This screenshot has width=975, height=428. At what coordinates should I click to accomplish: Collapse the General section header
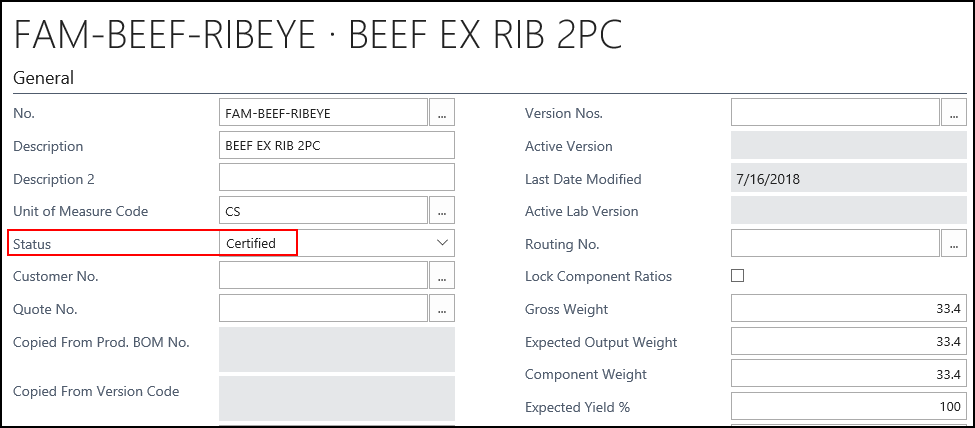click(43, 77)
